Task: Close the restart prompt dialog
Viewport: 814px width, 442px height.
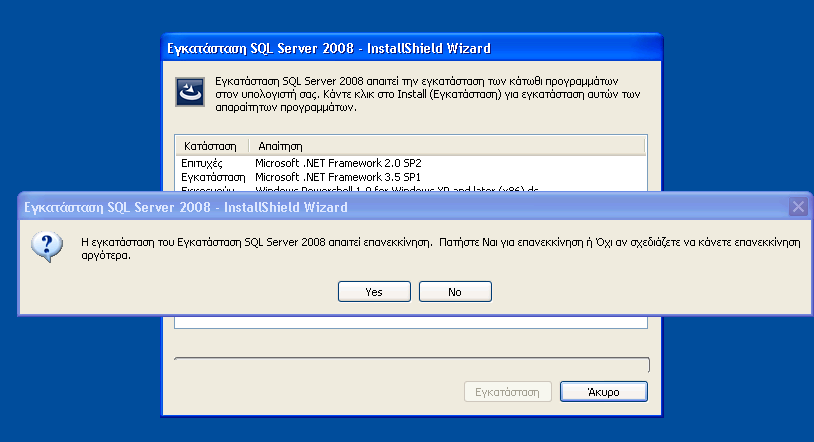Action: (x=798, y=207)
